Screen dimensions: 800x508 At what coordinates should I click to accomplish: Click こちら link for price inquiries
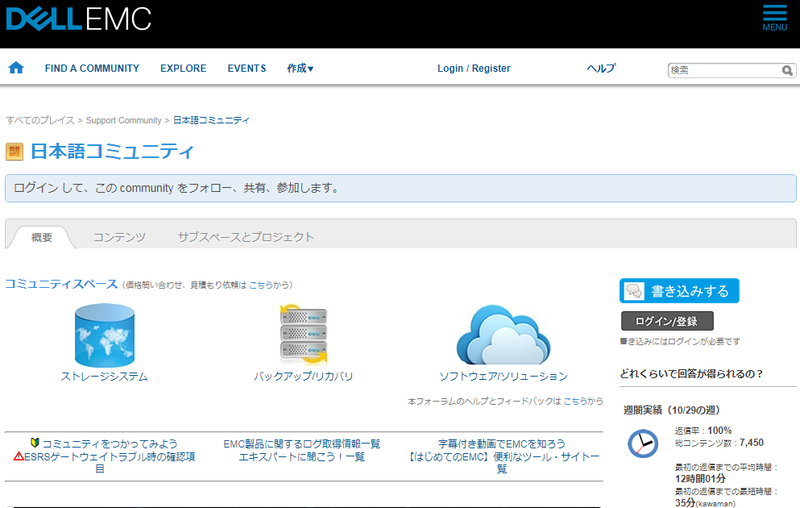point(260,285)
